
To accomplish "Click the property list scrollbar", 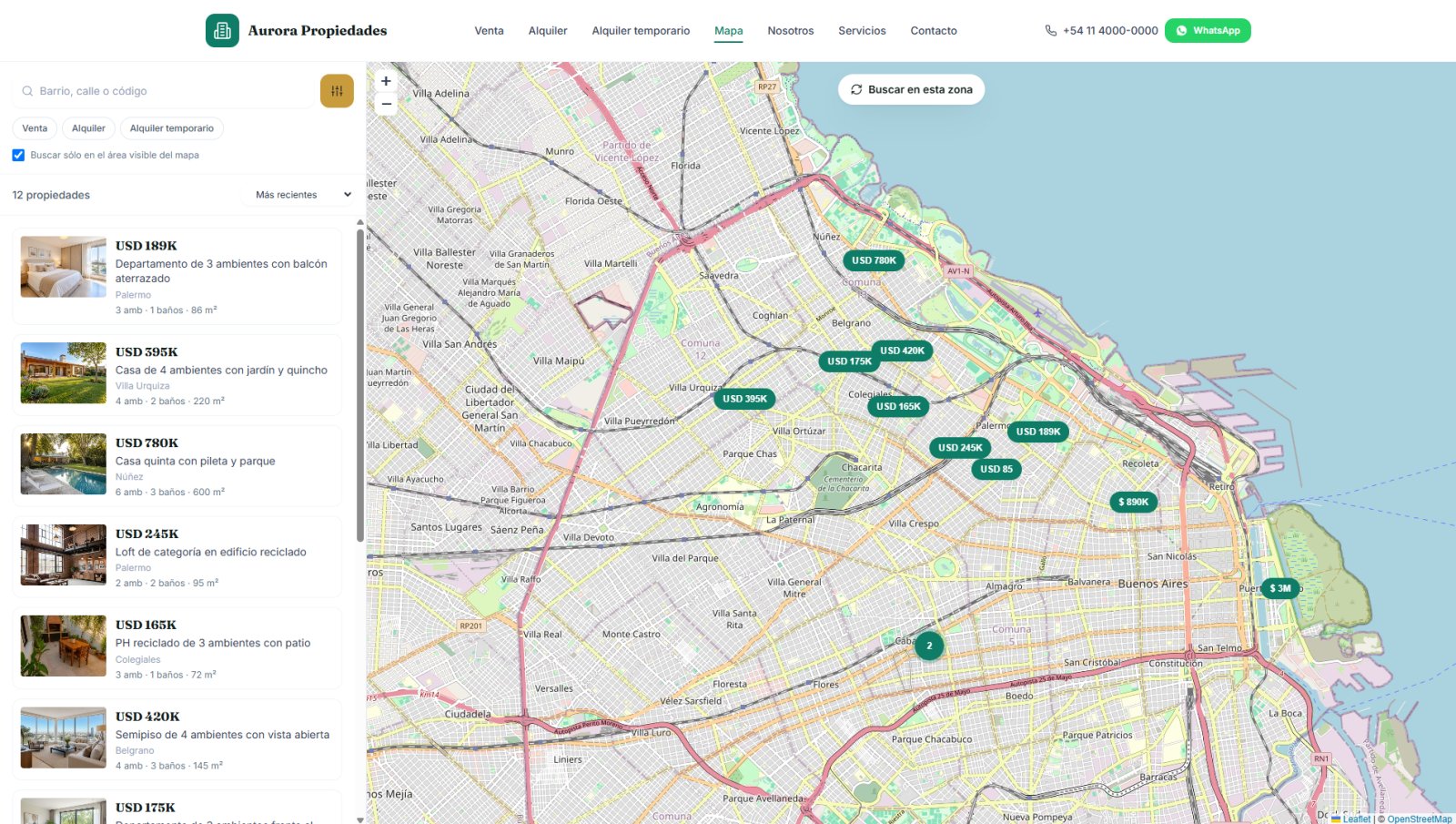I will tap(360, 385).
